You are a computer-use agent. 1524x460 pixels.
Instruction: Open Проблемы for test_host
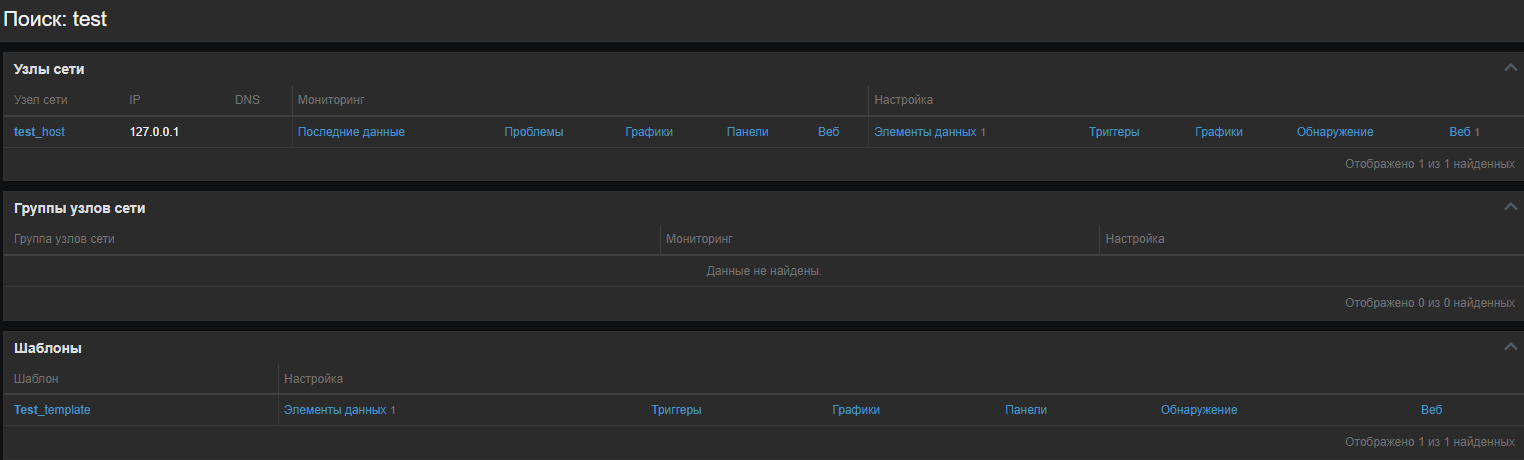[533, 132]
